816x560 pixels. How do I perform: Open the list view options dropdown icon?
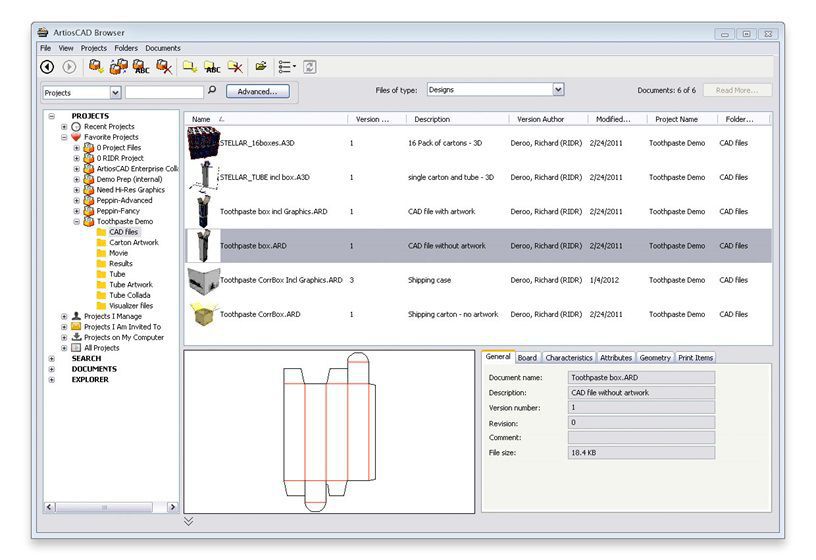click(287, 67)
